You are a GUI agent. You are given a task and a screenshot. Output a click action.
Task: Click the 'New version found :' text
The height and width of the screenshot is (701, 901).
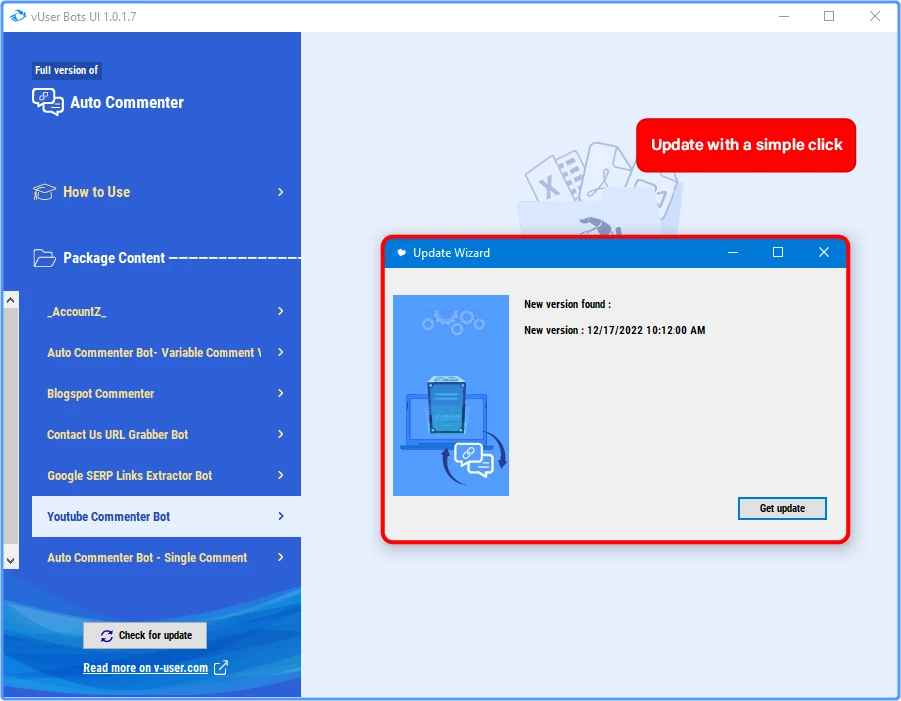click(567, 305)
